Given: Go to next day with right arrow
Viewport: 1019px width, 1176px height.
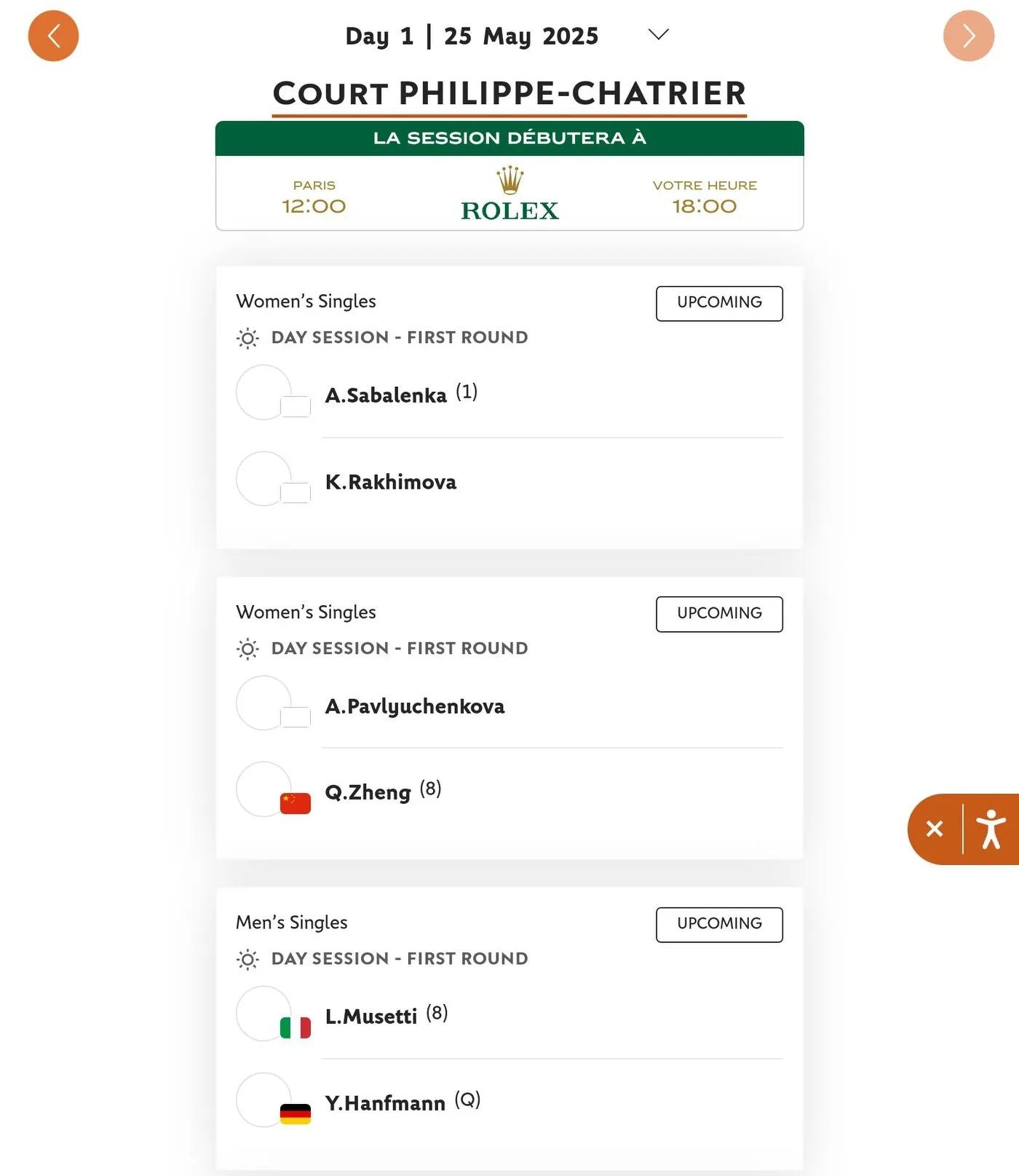Looking at the screenshot, I should click(968, 36).
